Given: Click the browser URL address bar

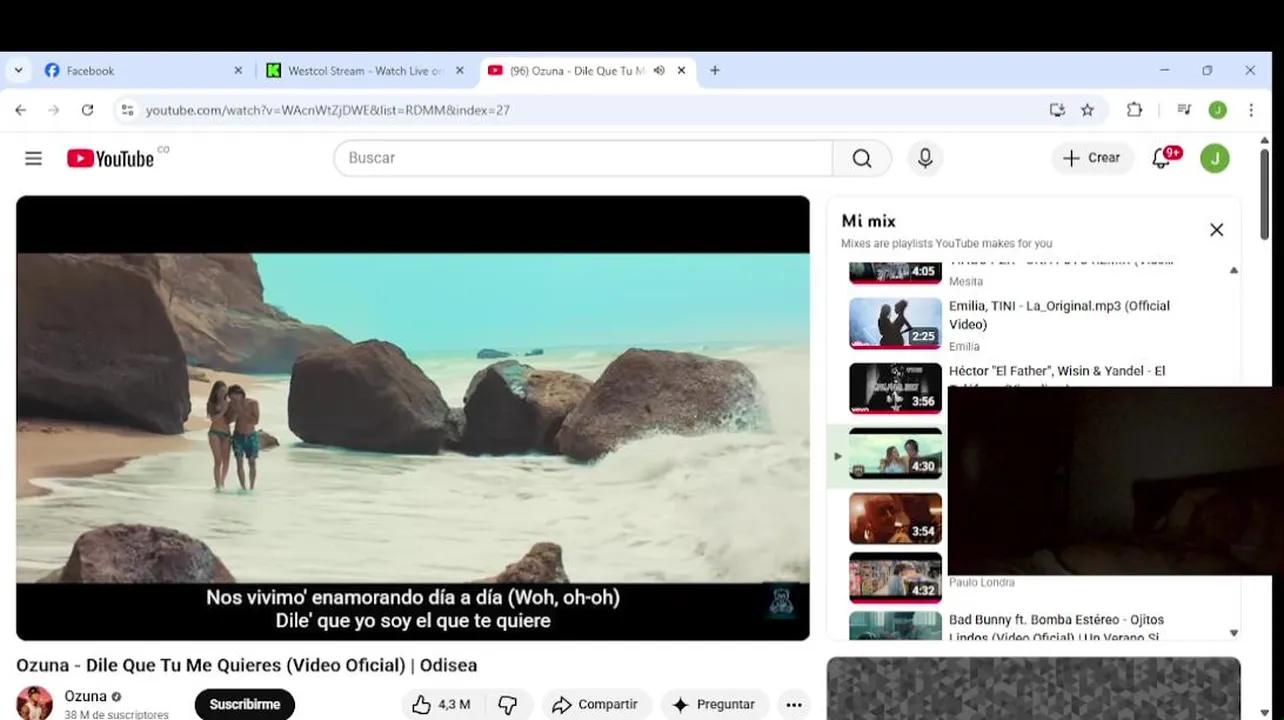Looking at the screenshot, I should click(590, 110).
